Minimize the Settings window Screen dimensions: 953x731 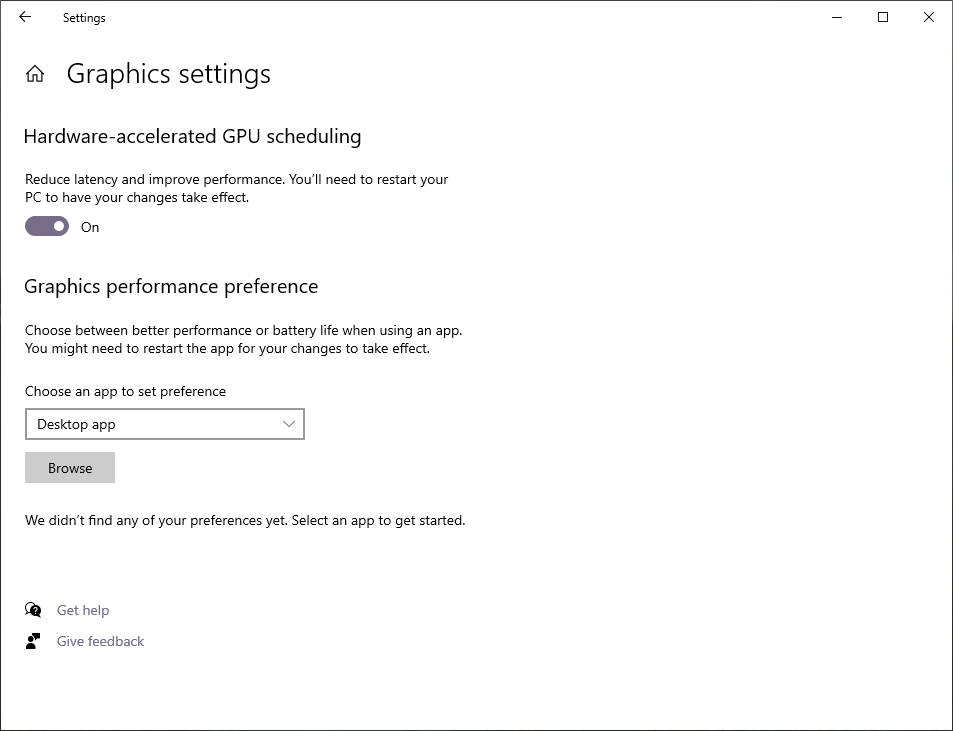click(x=837, y=18)
